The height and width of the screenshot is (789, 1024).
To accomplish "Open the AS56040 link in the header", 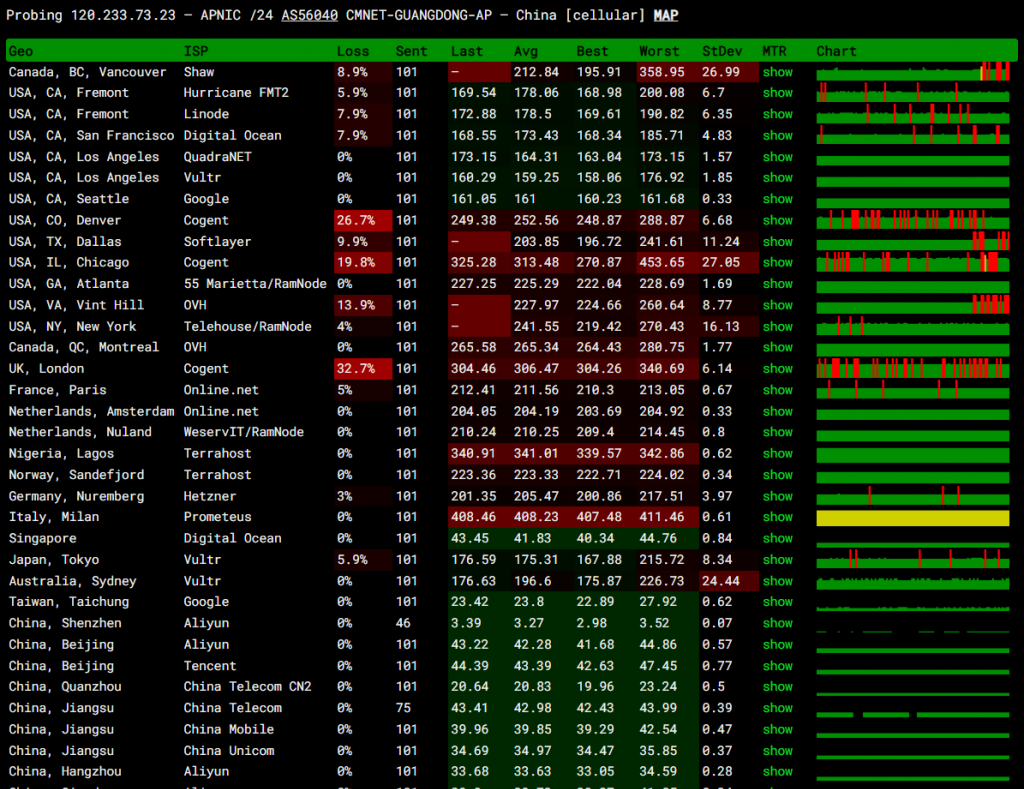I will coord(310,15).
